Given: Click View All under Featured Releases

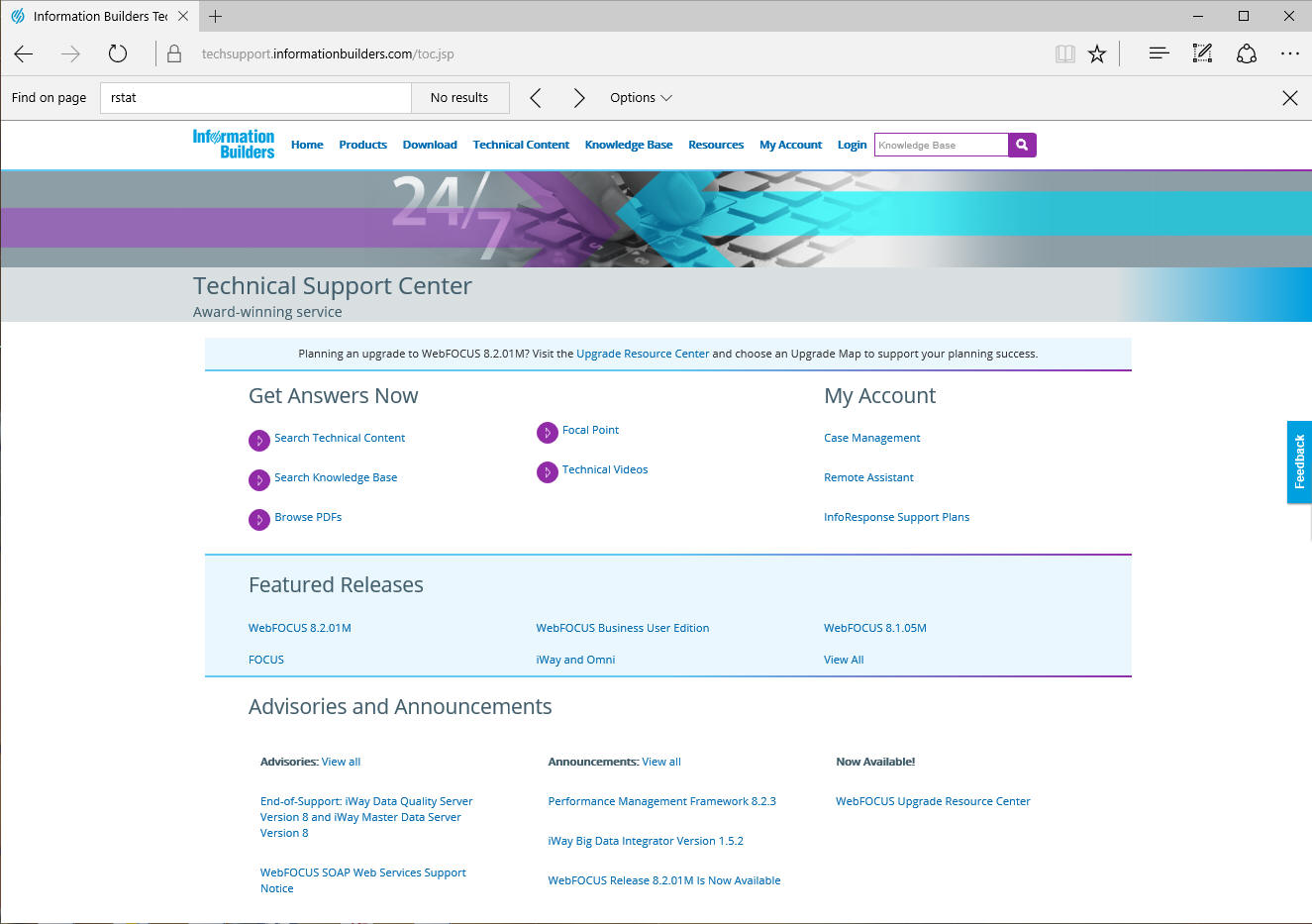Looking at the screenshot, I should pyautogui.click(x=844, y=660).
